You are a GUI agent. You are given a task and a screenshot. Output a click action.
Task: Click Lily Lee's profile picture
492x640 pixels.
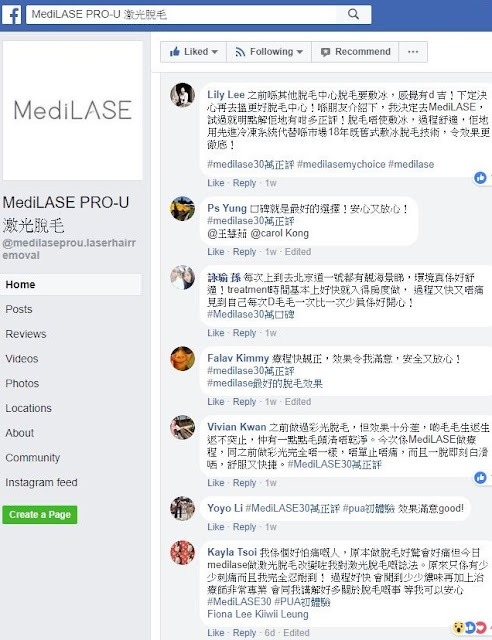click(x=182, y=95)
